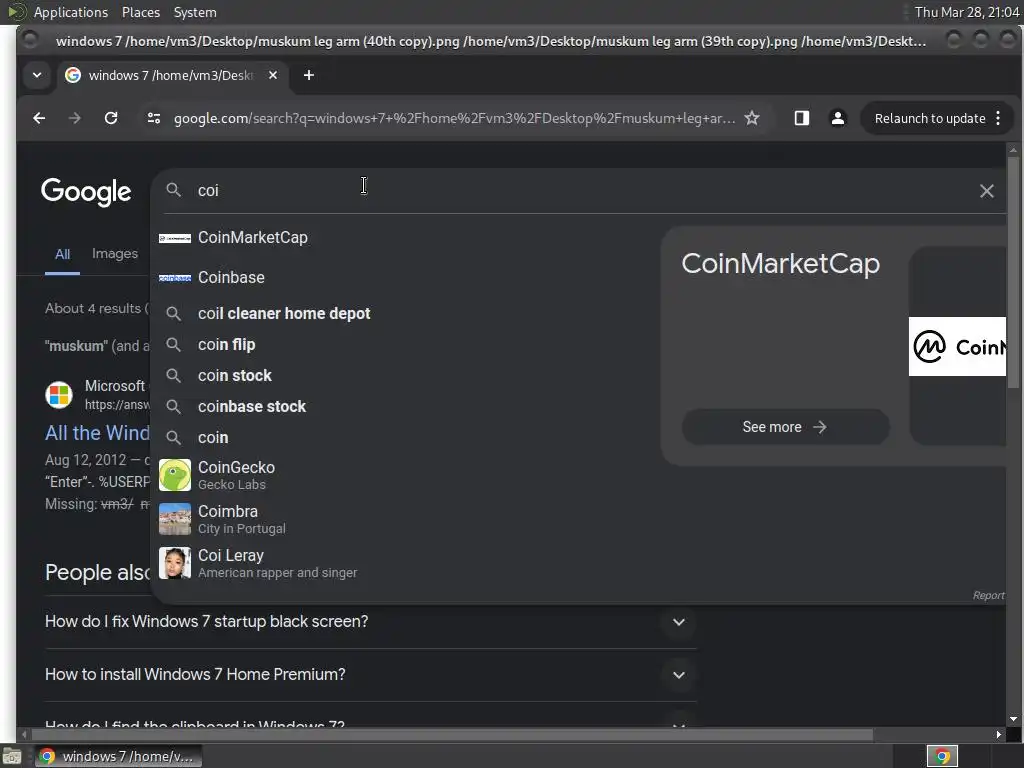
Task: Choose the 'coin stock' suggestion
Action: pyautogui.click(x=405, y=376)
